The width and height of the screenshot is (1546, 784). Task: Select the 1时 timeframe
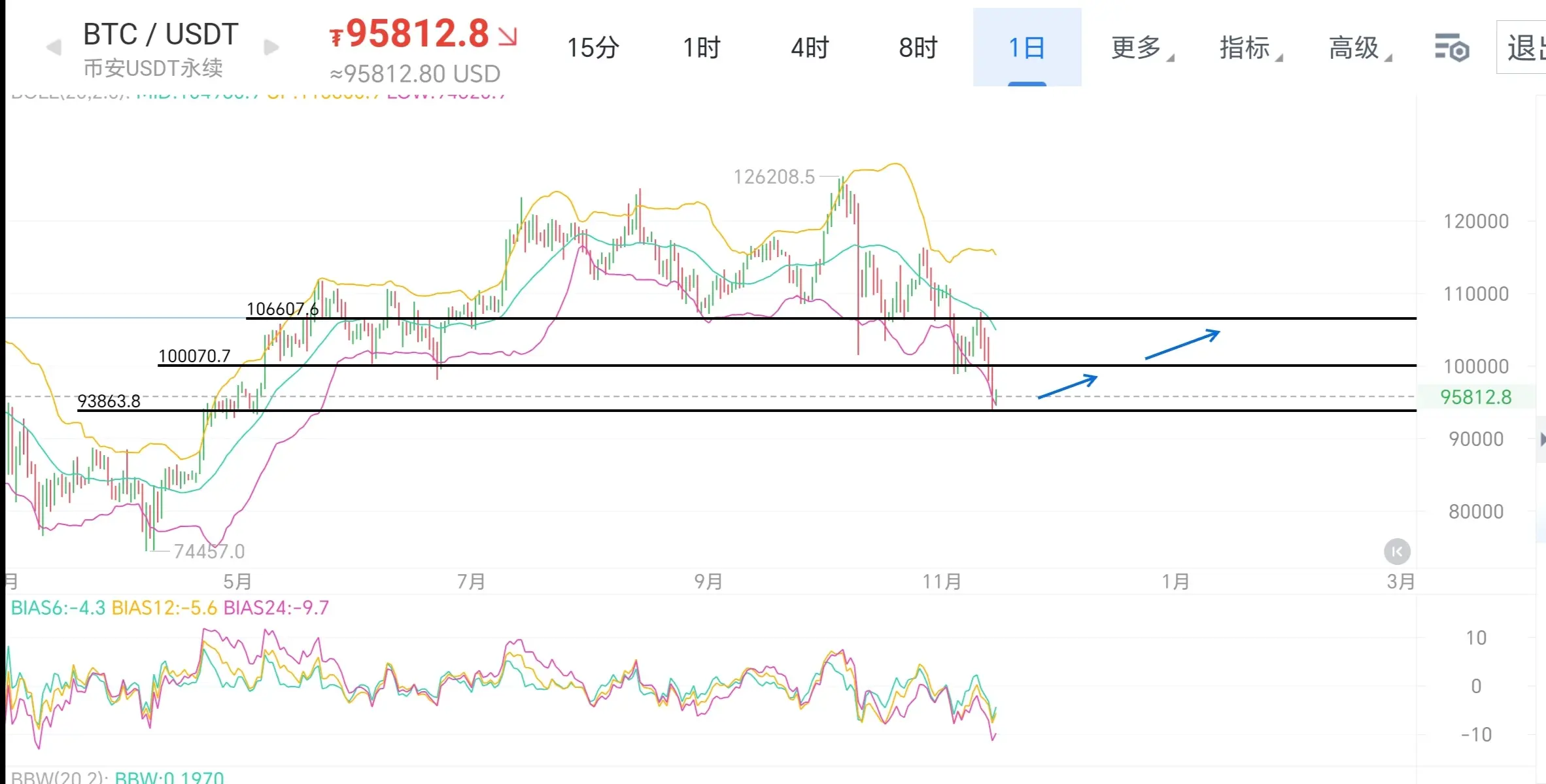pyautogui.click(x=701, y=48)
